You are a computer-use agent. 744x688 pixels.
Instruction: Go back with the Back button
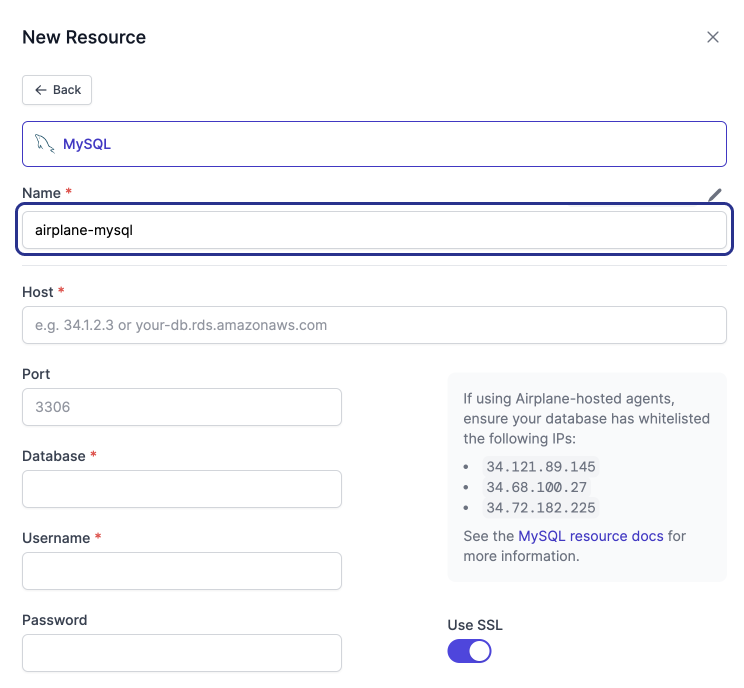[x=57, y=90]
